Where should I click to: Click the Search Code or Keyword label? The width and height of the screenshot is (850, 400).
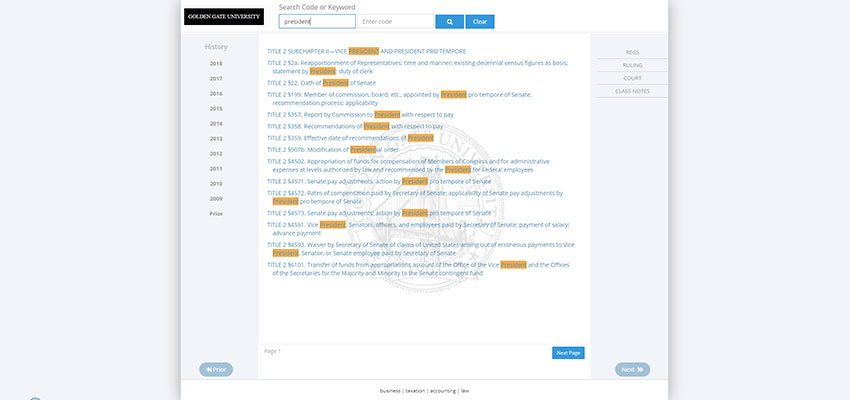point(317,7)
